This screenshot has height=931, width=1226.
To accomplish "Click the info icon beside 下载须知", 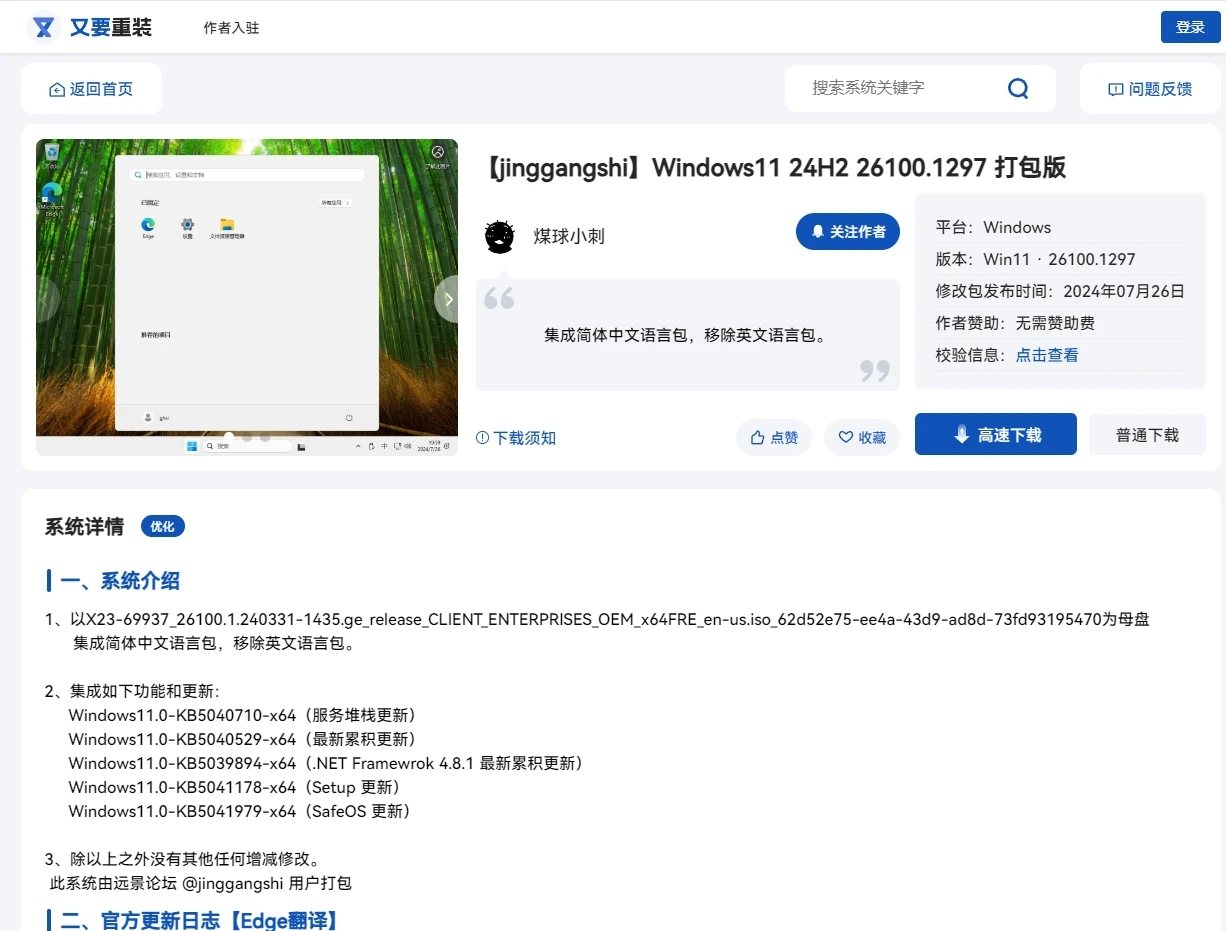I will [482, 438].
